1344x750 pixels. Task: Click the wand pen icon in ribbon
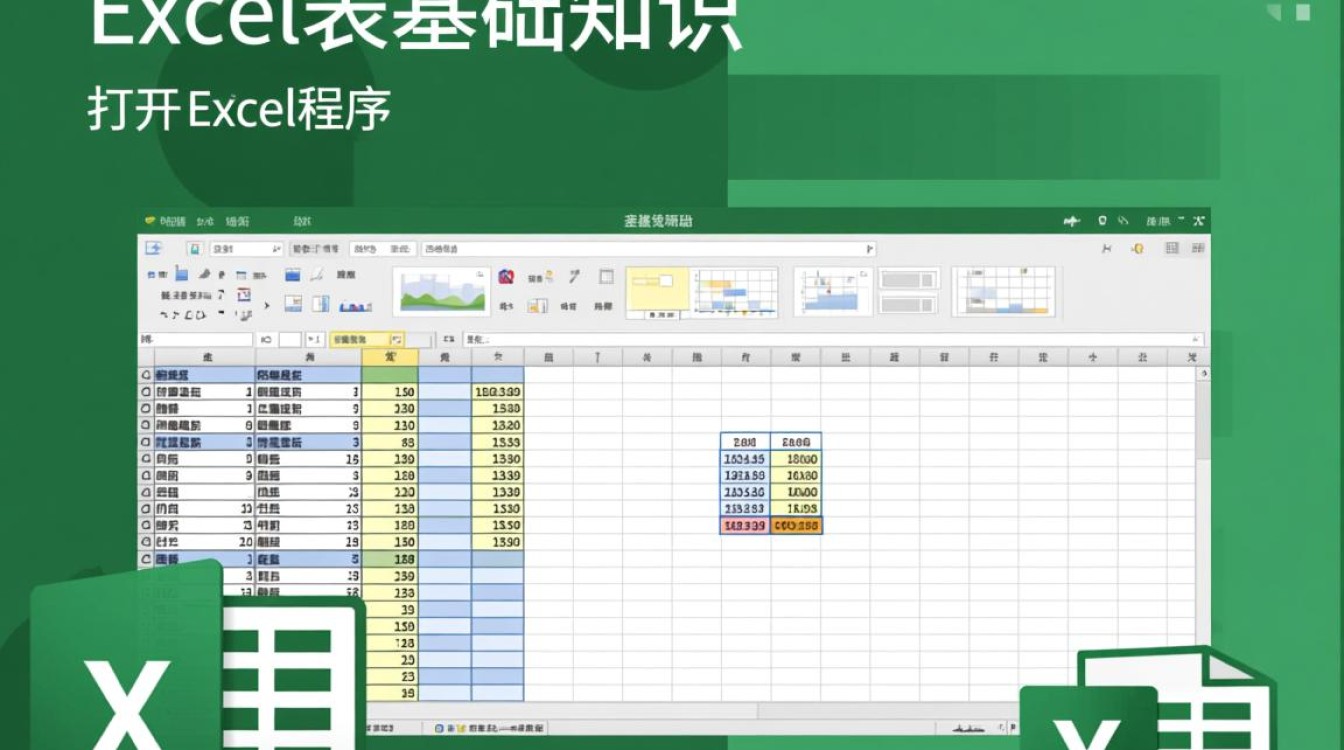(575, 276)
